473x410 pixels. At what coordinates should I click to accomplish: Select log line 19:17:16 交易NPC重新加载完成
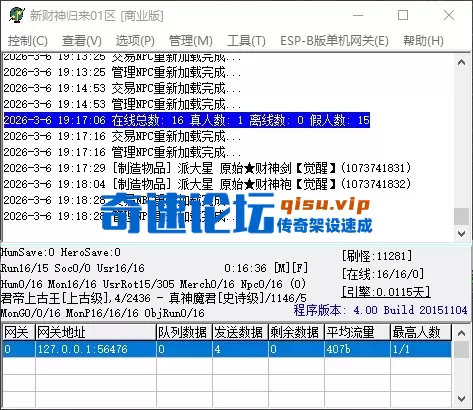122,136
